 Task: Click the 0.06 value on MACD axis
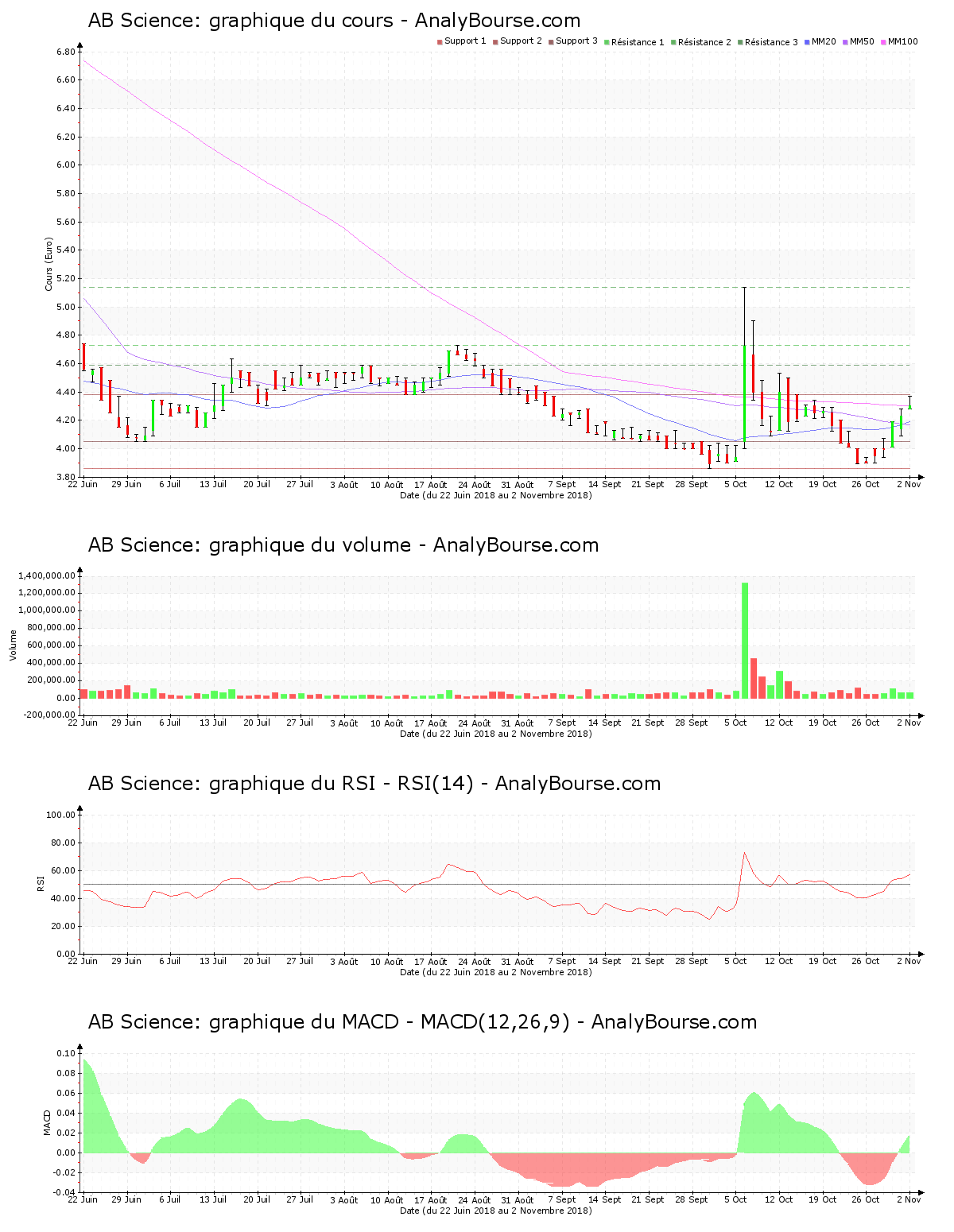[x=66, y=1093]
